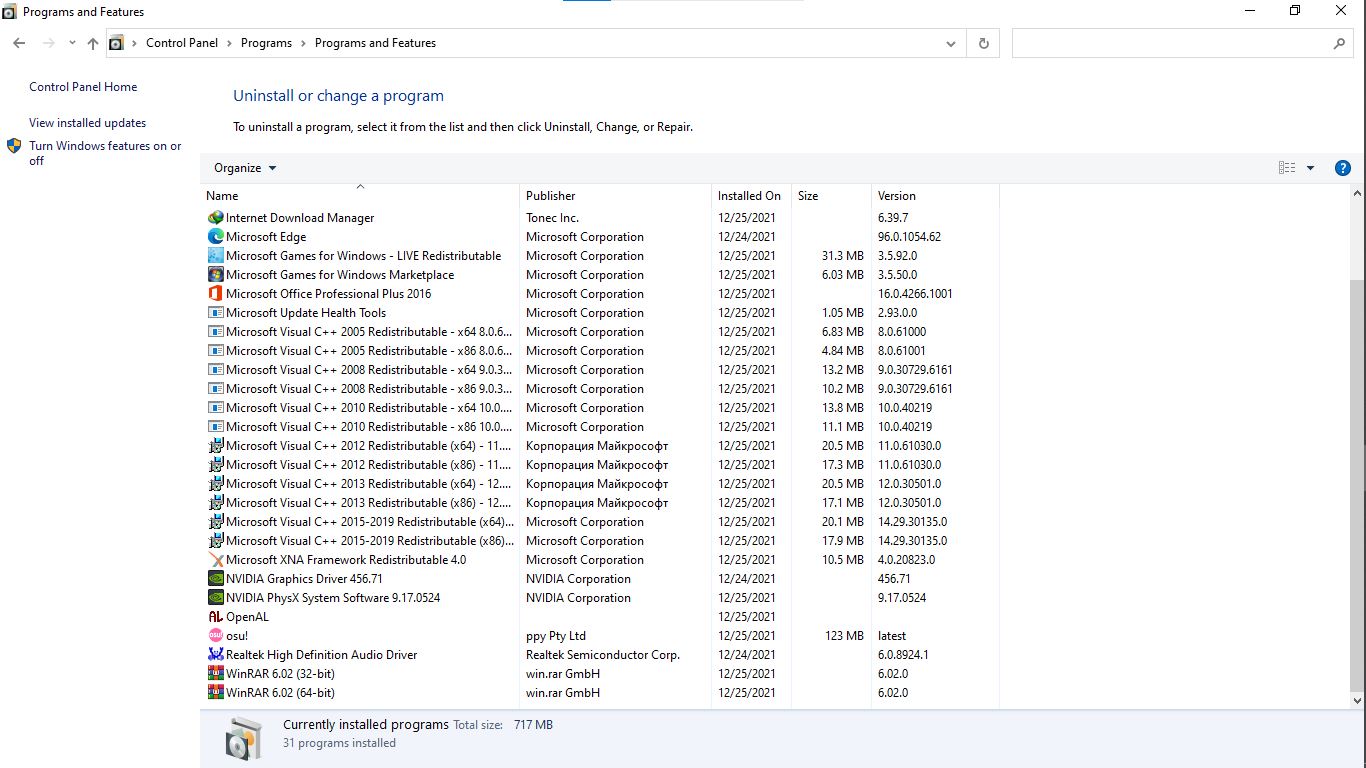
Task: Open the help question mark button
Action: (x=1343, y=168)
